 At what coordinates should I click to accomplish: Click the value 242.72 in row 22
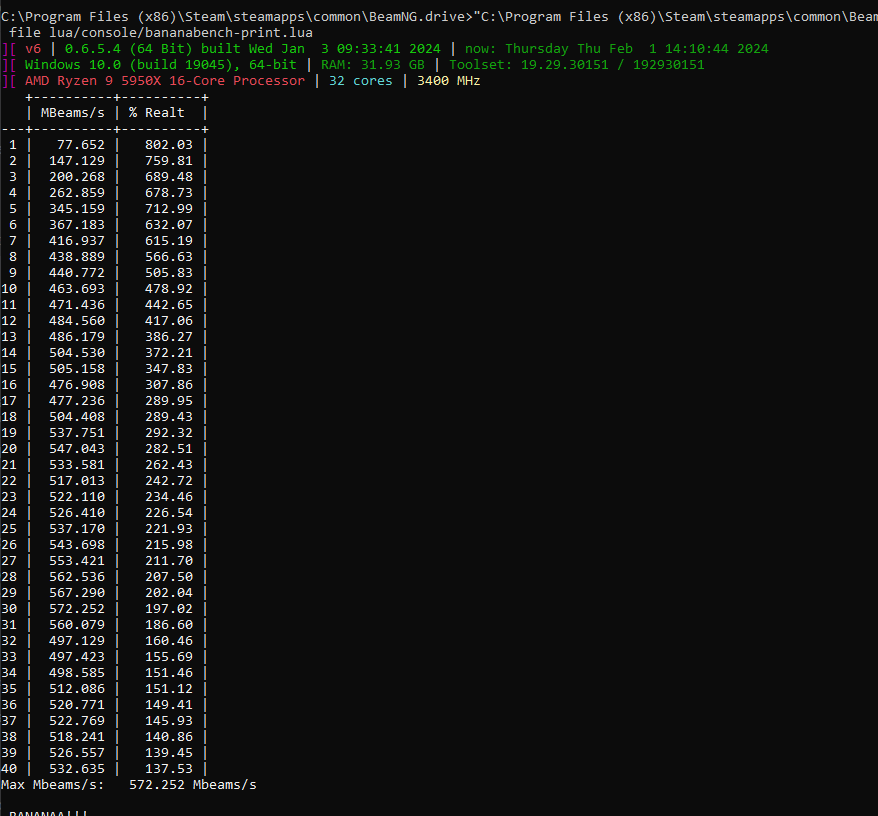coord(169,481)
